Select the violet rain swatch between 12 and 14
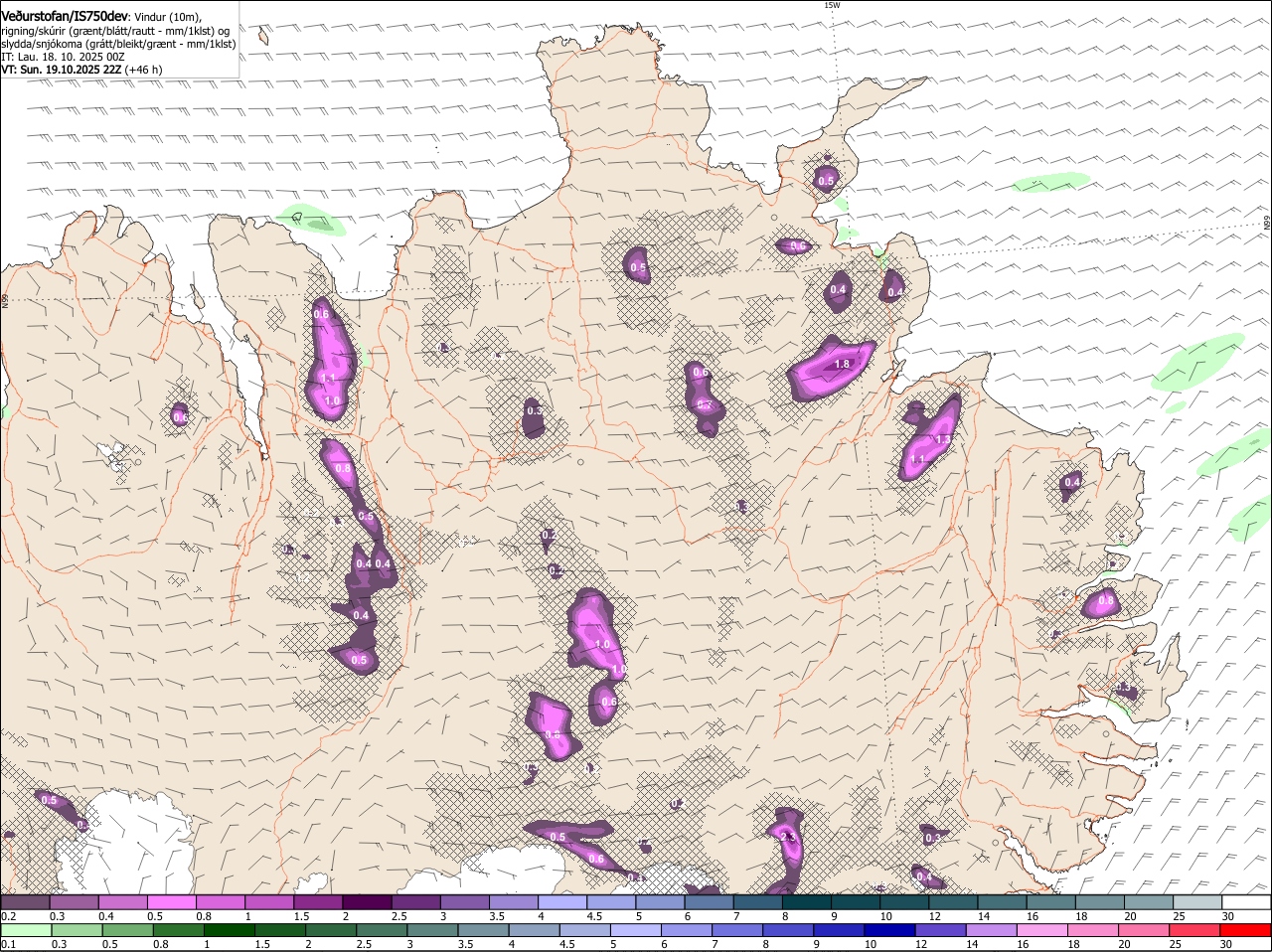This screenshot has width=1272, height=952. [x=941, y=931]
